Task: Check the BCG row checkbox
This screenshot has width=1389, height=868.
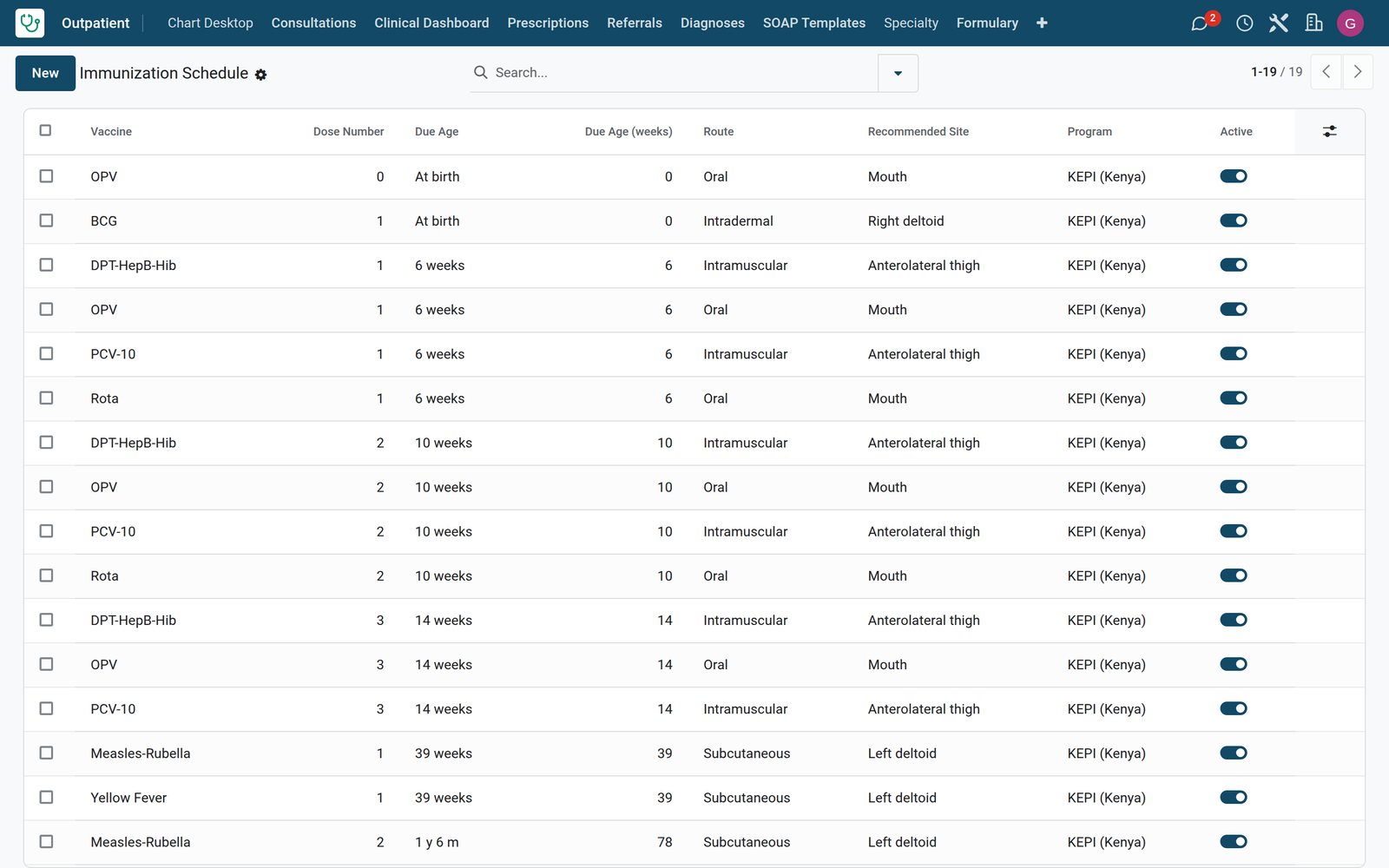Action: (46, 220)
